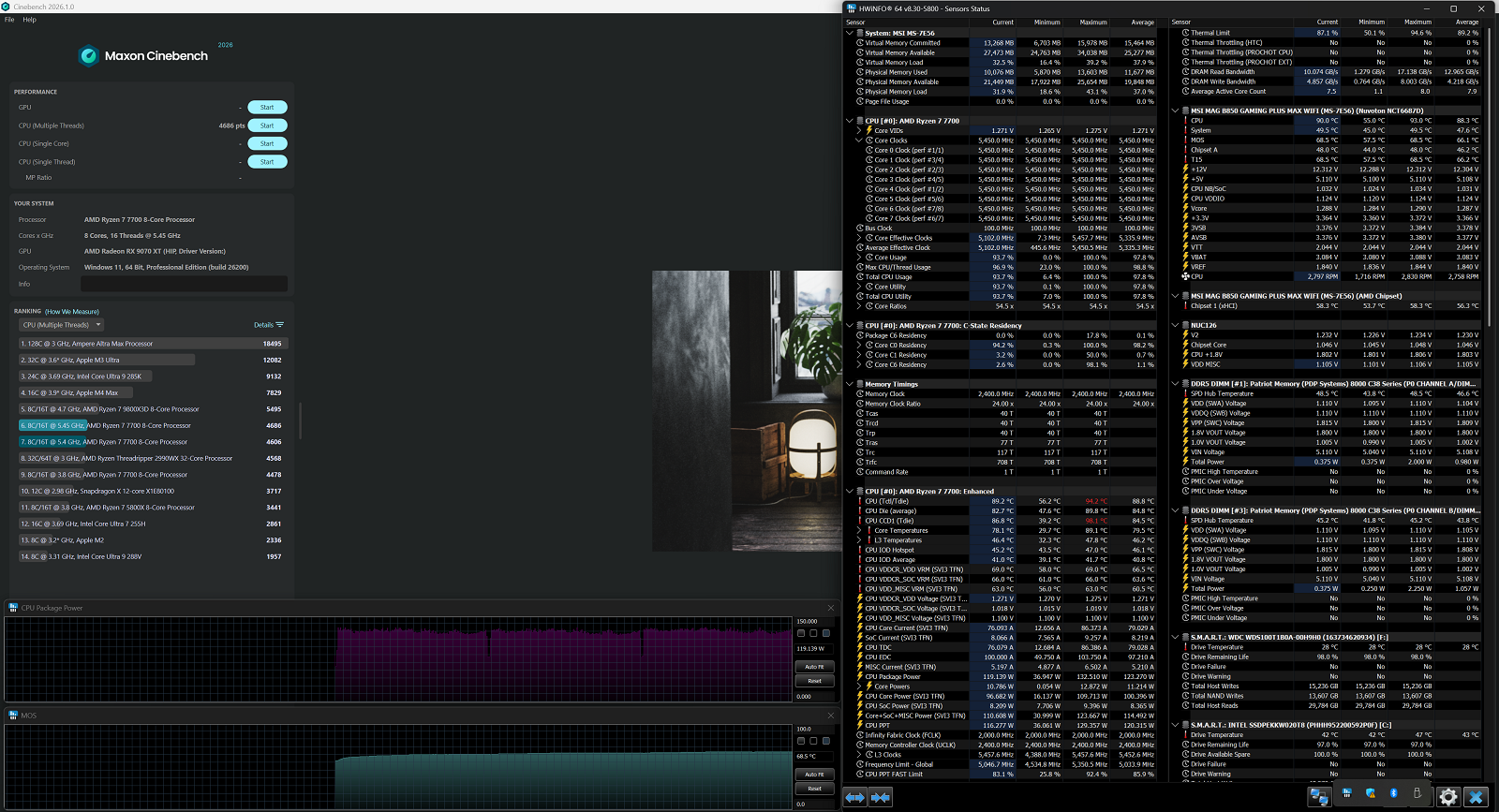Open the Help menu in Cinebench

click(x=30, y=20)
